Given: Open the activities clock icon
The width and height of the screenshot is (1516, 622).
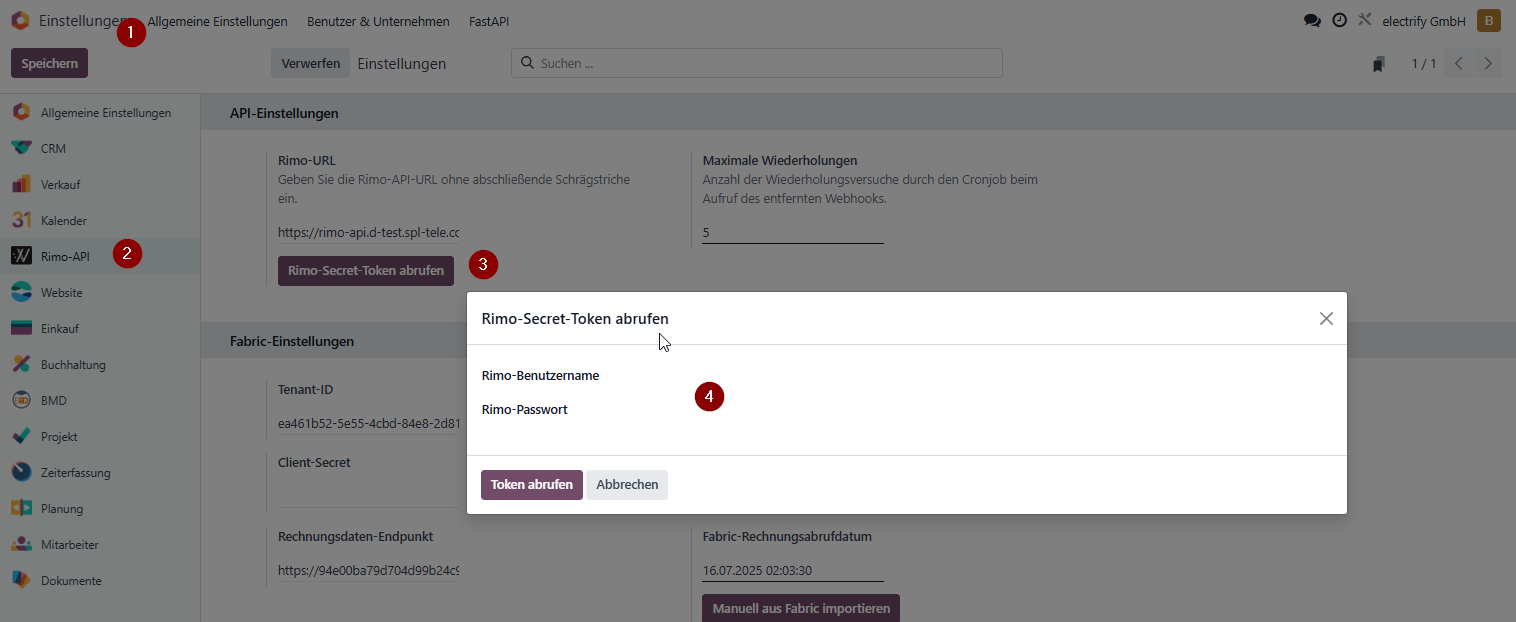Looking at the screenshot, I should 1339,21.
